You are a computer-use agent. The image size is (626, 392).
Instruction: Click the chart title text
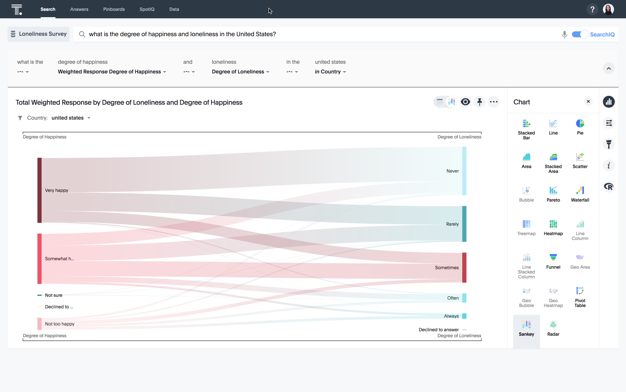tap(129, 103)
